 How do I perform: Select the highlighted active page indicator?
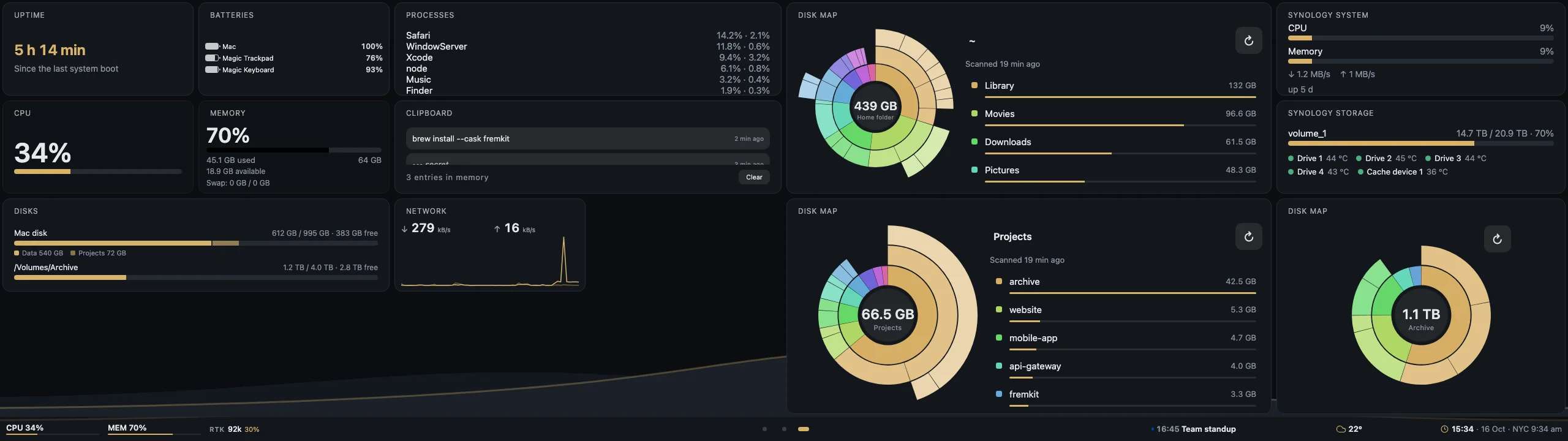pos(804,429)
